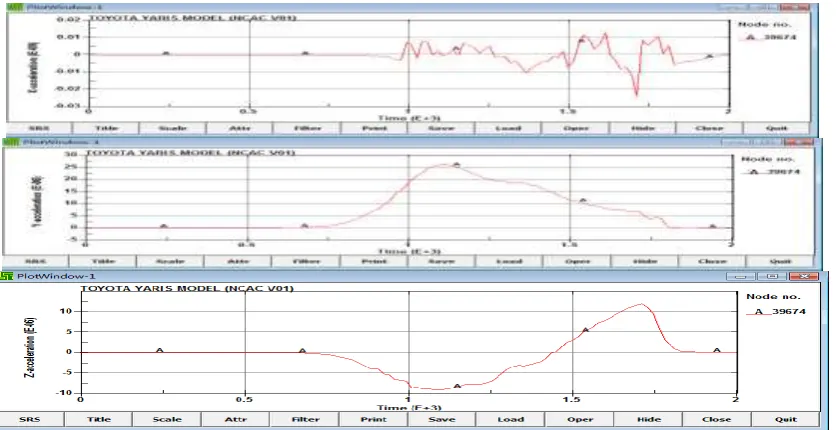The height and width of the screenshot is (430, 837).
Task: Click Load in the Y-acceleration plot window
Action: (509, 261)
